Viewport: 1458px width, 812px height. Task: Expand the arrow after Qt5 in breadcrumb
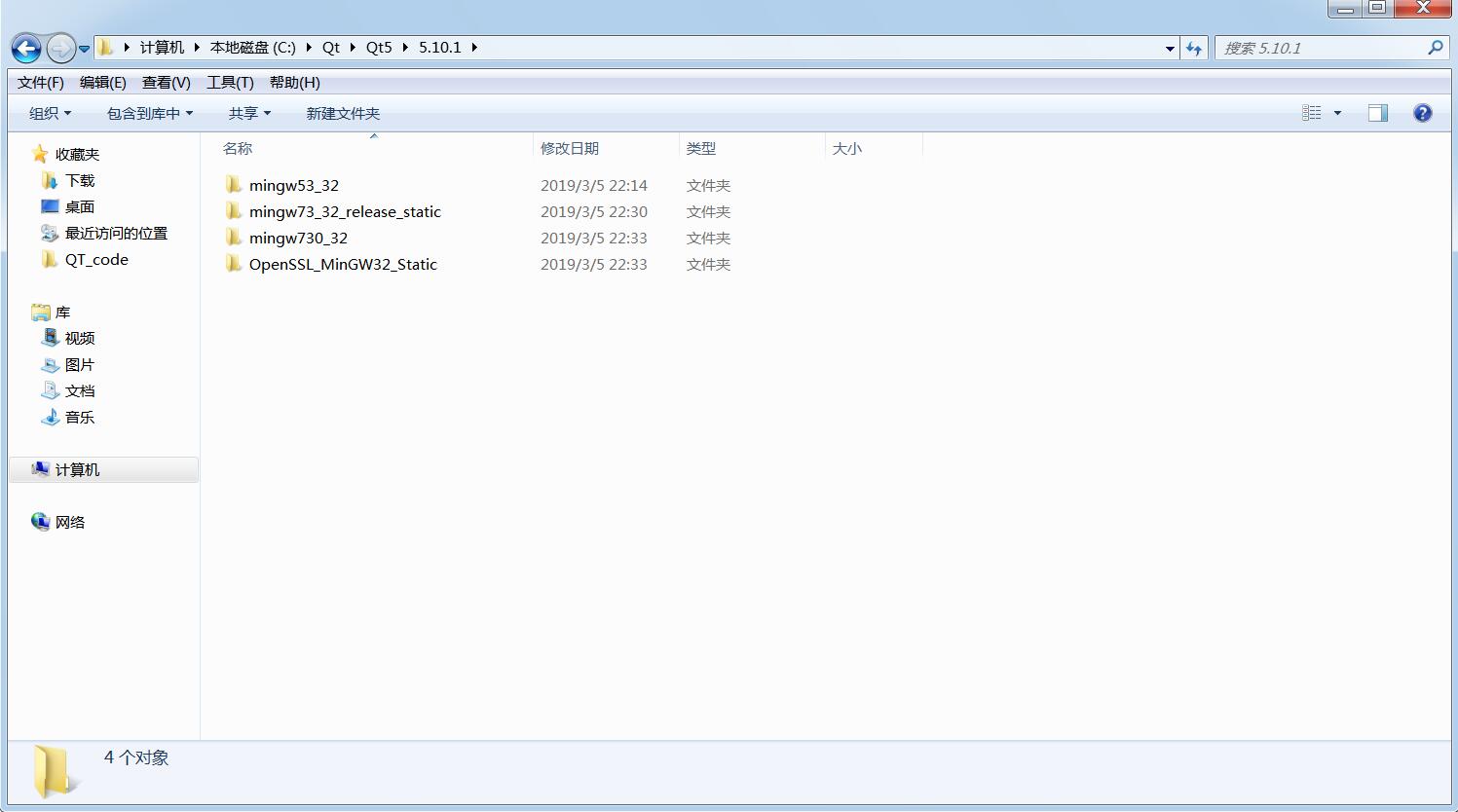click(x=405, y=47)
